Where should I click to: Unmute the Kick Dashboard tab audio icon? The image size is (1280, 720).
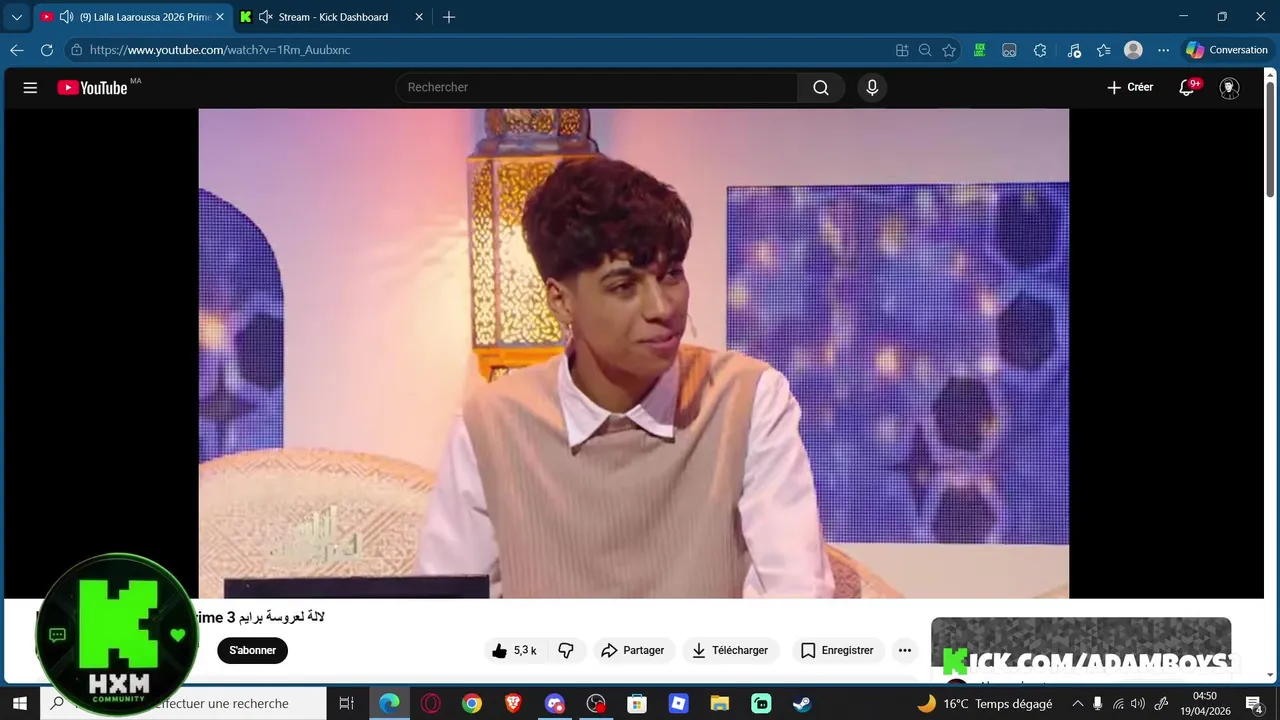266,17
